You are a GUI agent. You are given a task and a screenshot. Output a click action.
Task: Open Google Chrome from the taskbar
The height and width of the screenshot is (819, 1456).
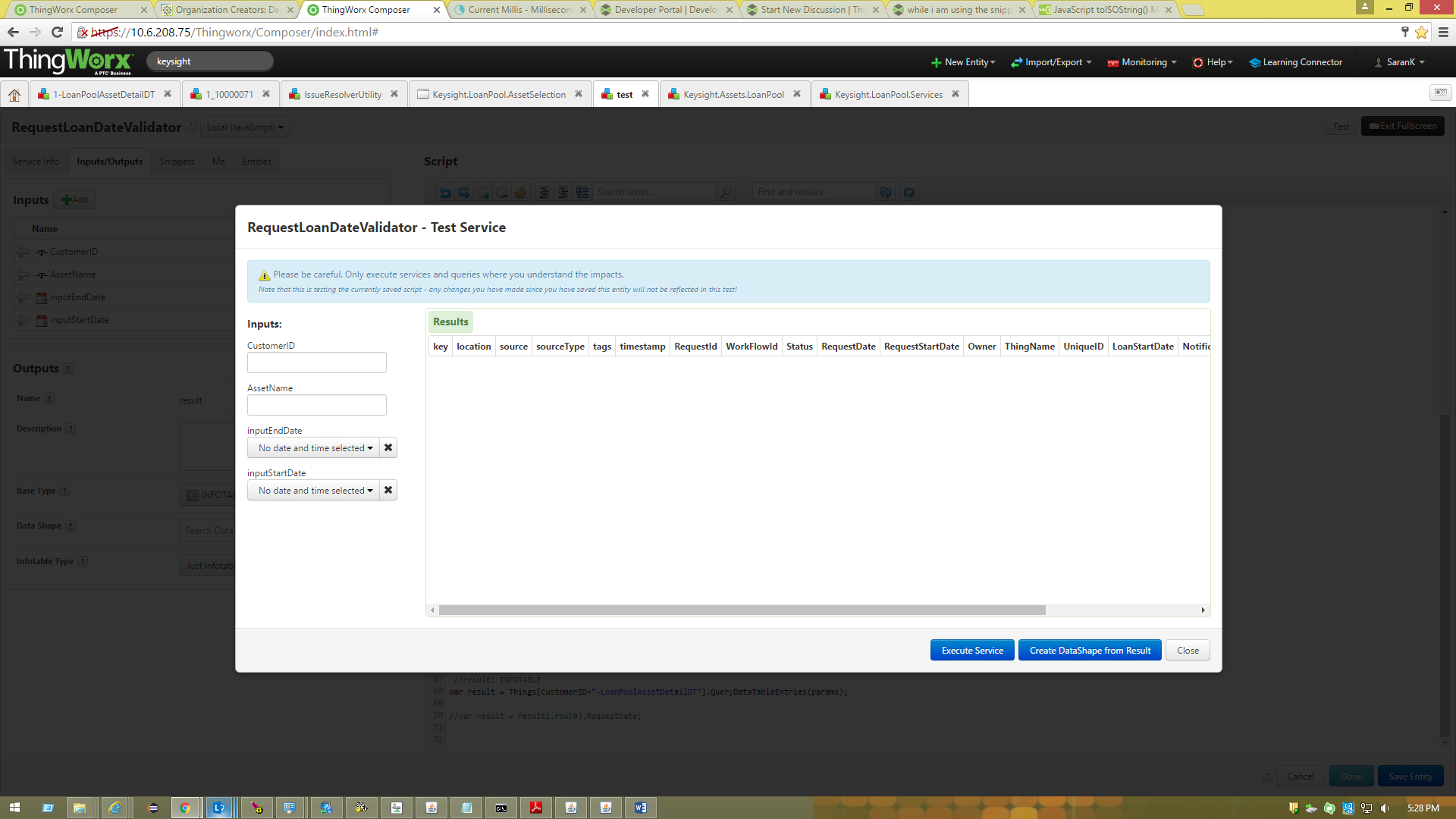184,808
